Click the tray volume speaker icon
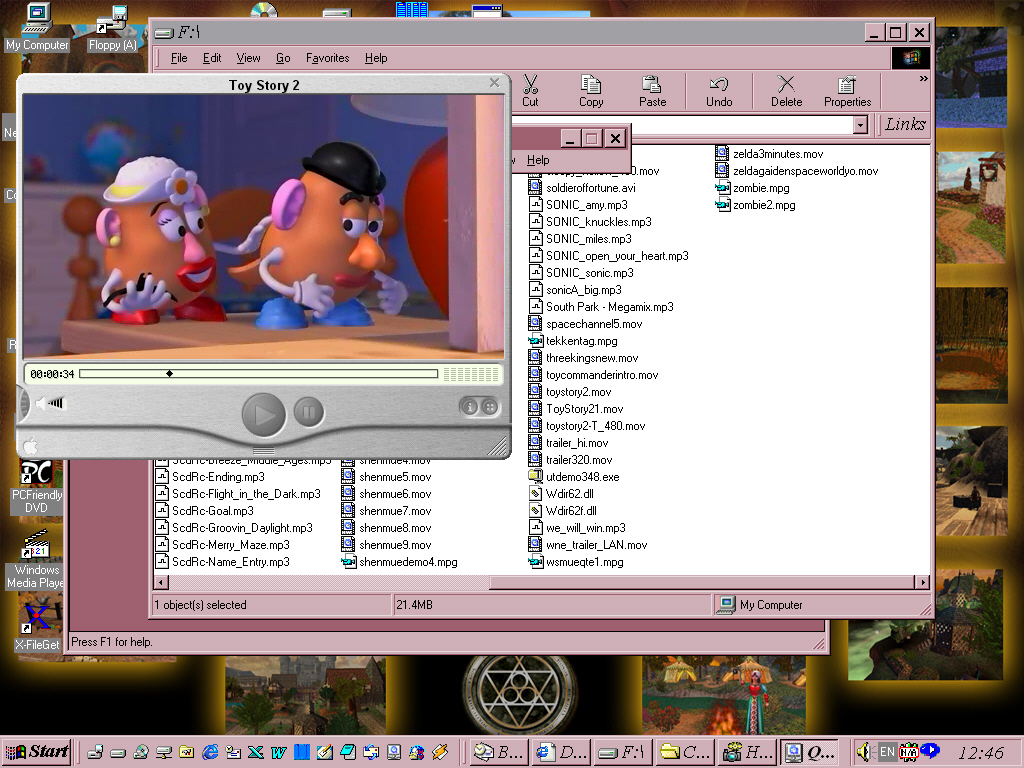Viewport: 1024px width, 768px height. [865, 752]
